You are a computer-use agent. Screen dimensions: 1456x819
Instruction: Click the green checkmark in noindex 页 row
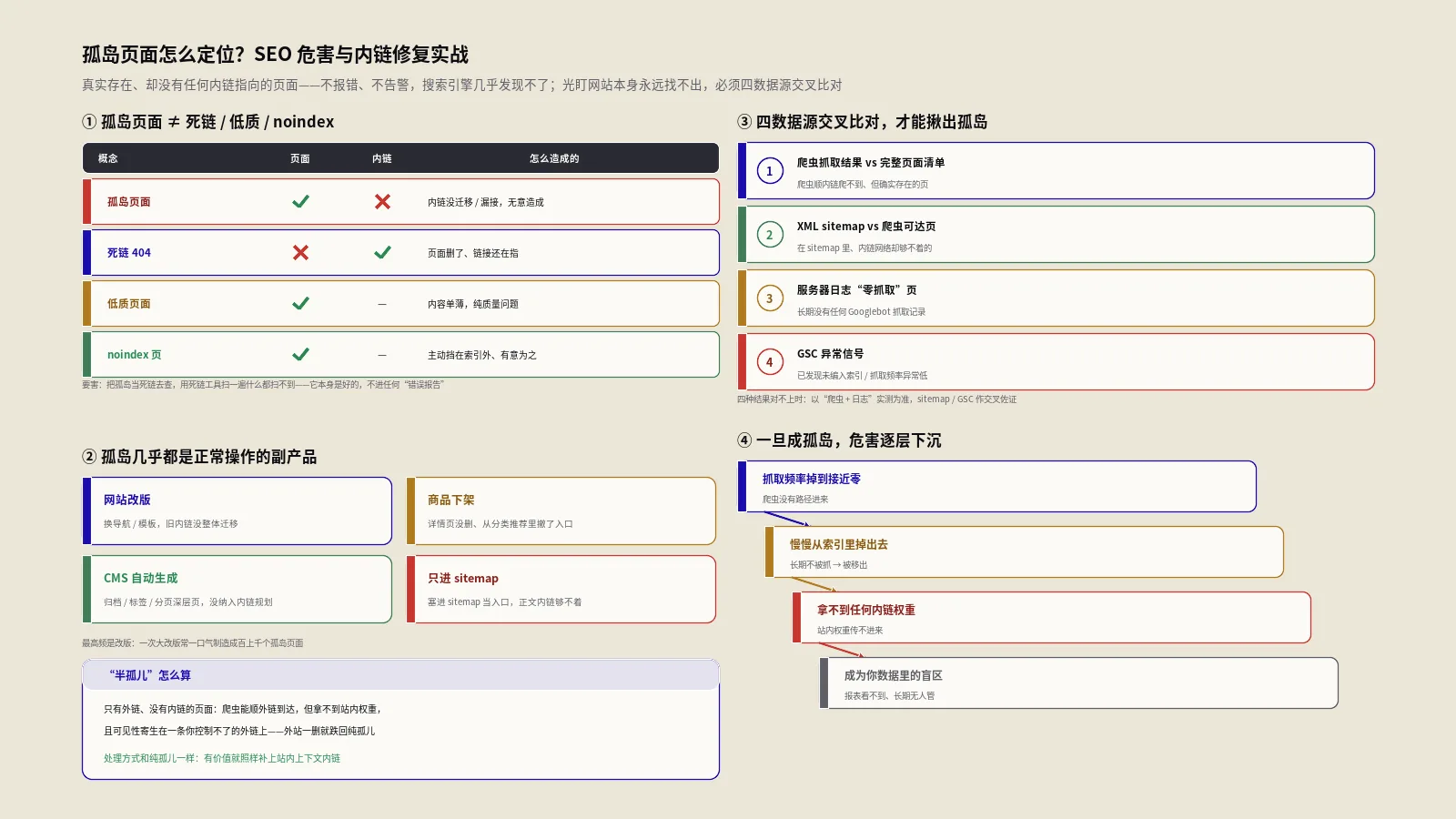click(x=300, y=355)
